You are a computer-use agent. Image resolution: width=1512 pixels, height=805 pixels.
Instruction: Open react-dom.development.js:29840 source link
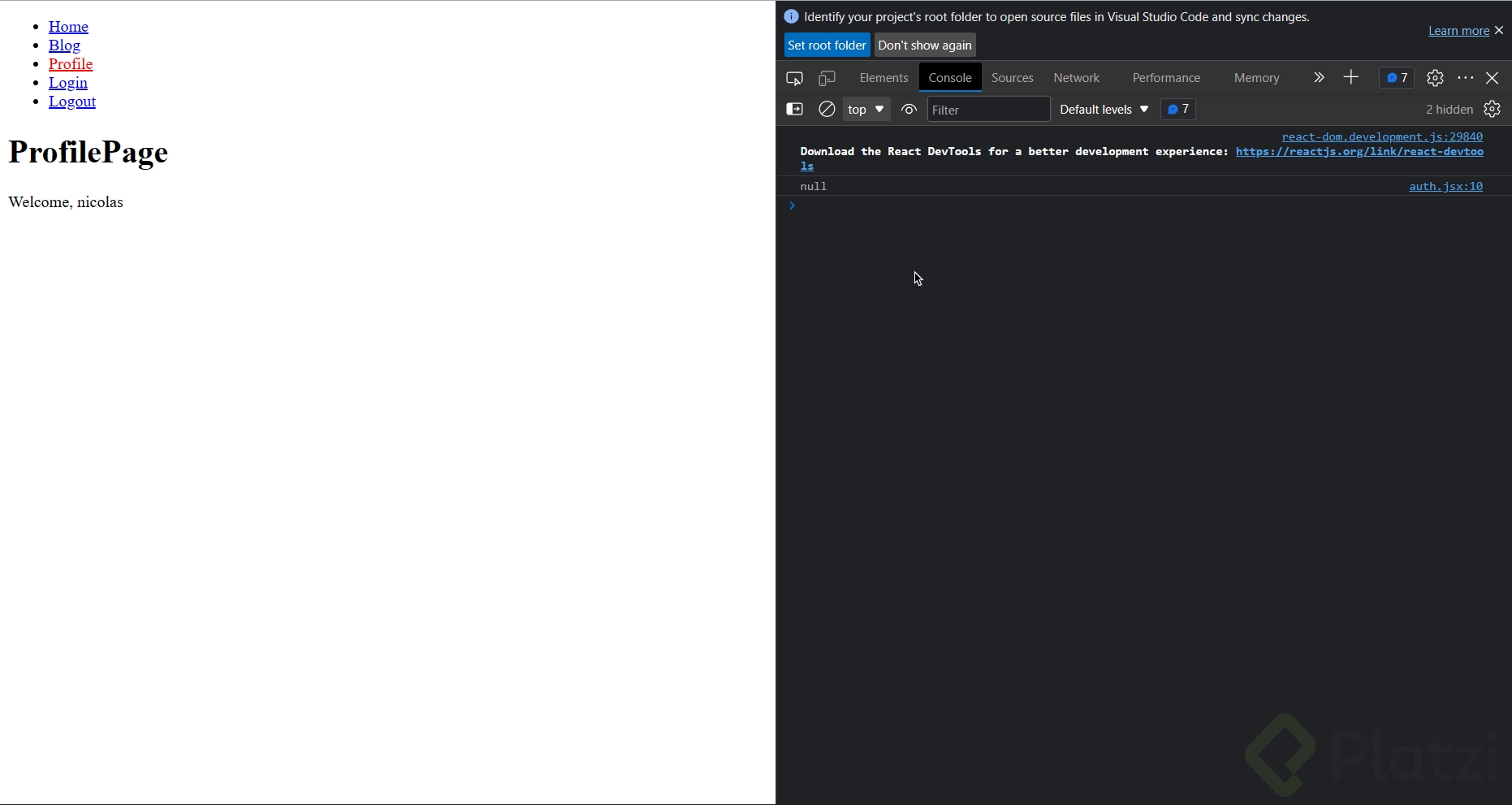tap(1382, 136)
